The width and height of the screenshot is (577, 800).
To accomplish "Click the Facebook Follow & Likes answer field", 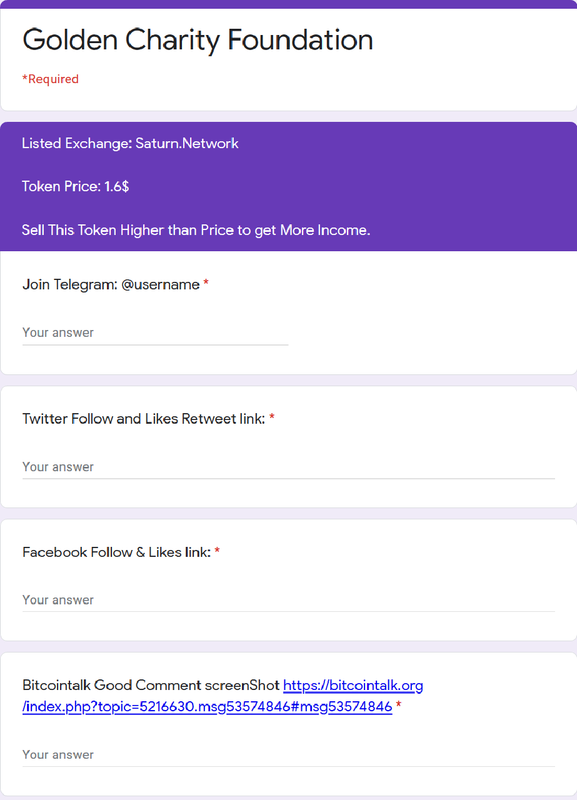I will tap(288, 600).
